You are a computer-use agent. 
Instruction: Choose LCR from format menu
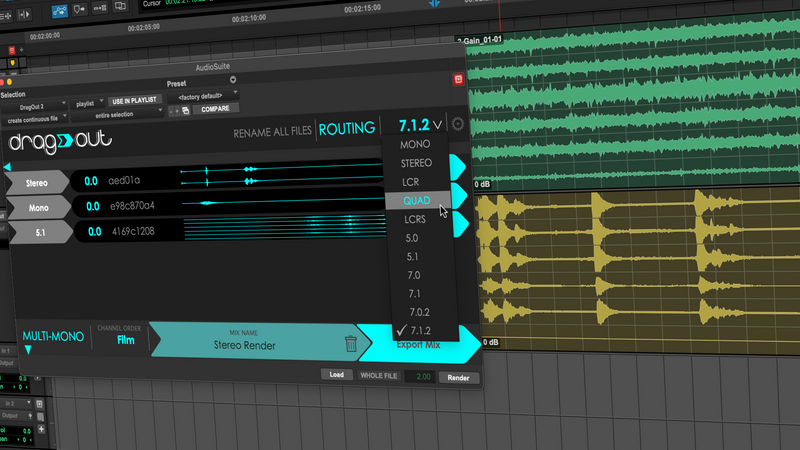[411, 182]
